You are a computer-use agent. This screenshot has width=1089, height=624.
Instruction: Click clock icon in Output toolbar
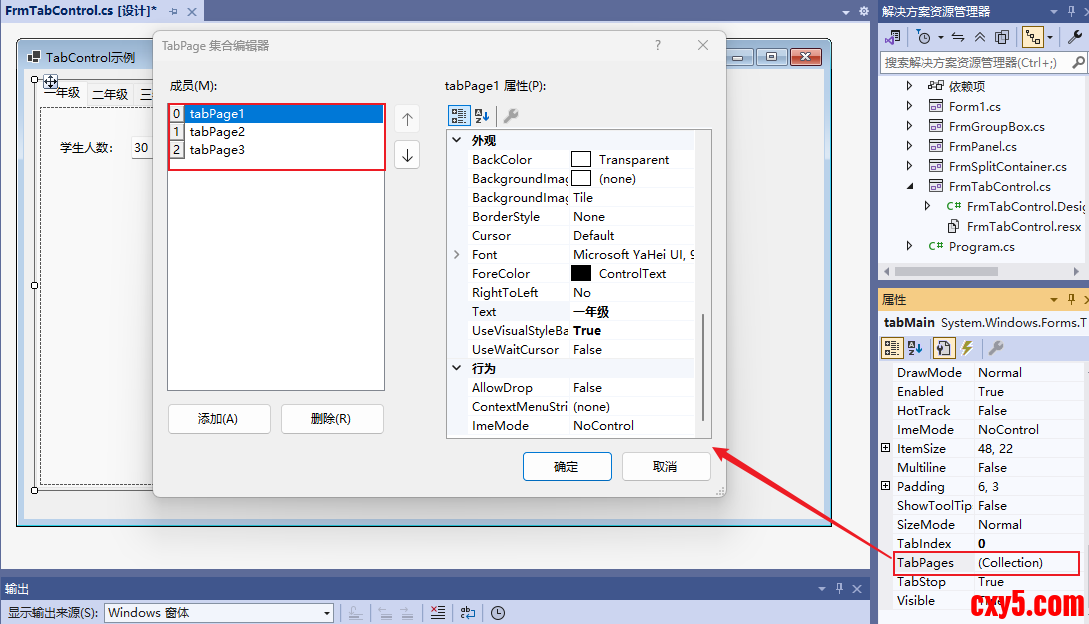[498, 613]
